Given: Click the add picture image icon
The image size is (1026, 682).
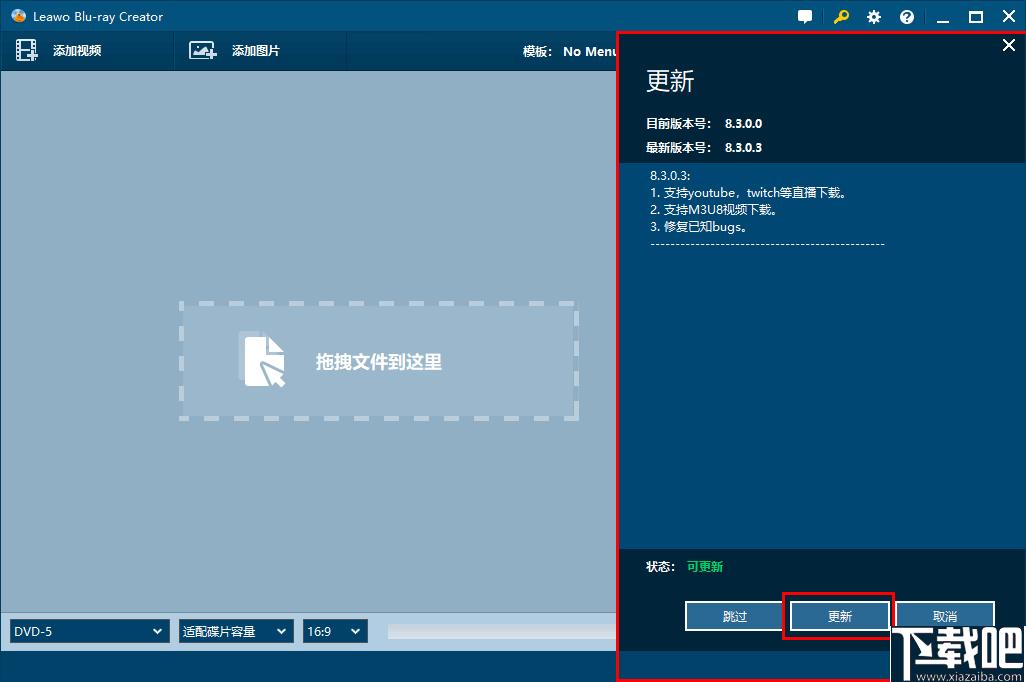Looking at the screenshot, I should coord(202,50).
